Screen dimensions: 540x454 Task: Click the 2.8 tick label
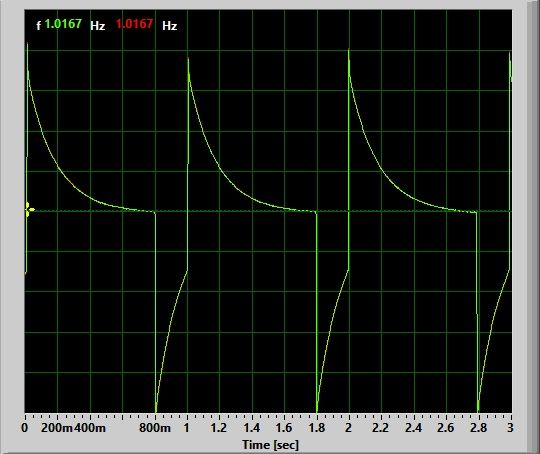[479, 428]
